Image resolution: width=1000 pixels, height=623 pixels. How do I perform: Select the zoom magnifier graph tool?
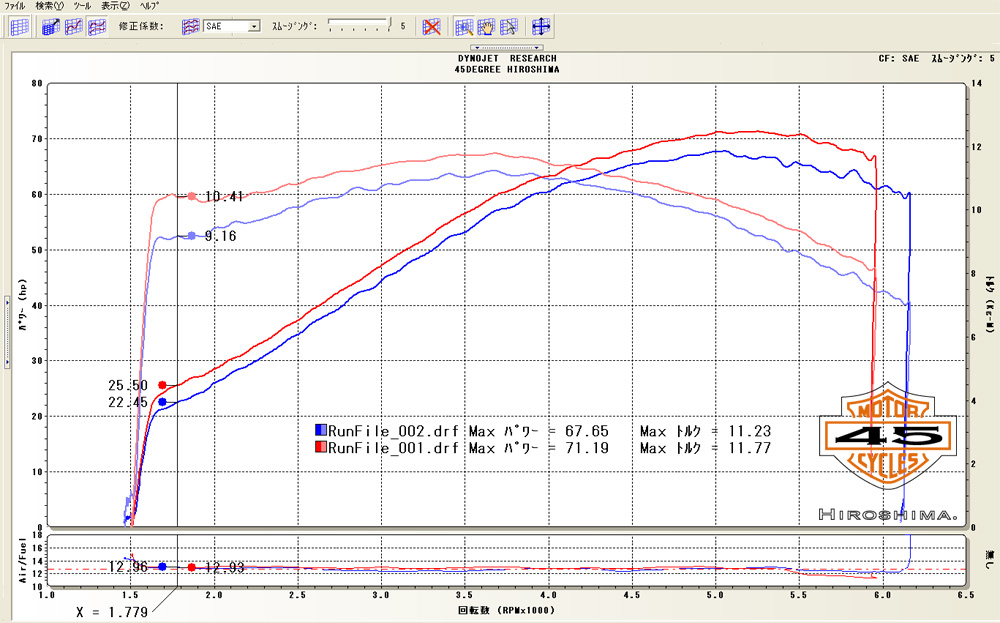pos(465,27)
